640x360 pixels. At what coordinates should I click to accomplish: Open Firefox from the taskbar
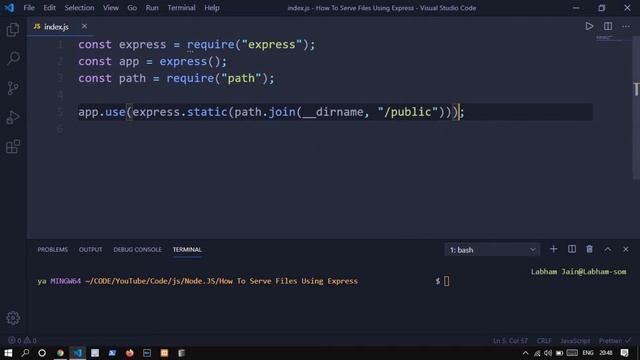pos(129,353)
